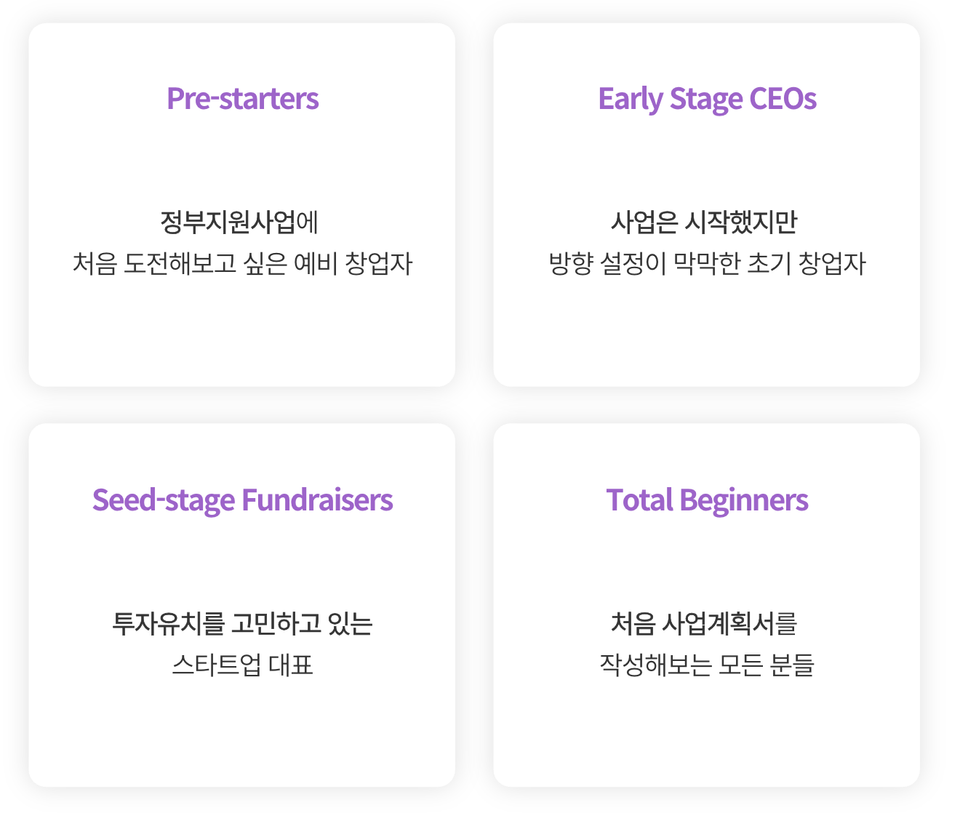Screen dimensions: 960x826
Task: Click the word Fundraisers in purple heading
Action: point(317,500)
